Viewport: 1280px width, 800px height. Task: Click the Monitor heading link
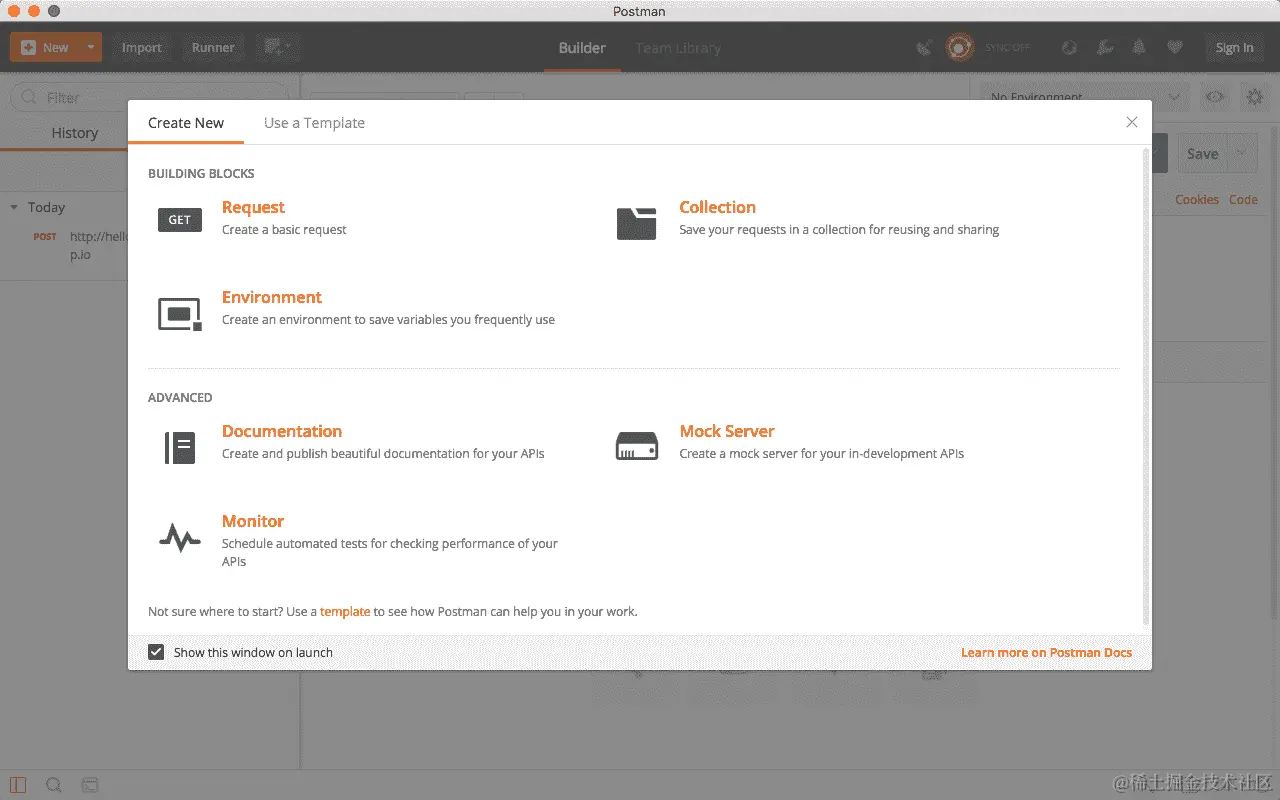[x=253, y=521]
